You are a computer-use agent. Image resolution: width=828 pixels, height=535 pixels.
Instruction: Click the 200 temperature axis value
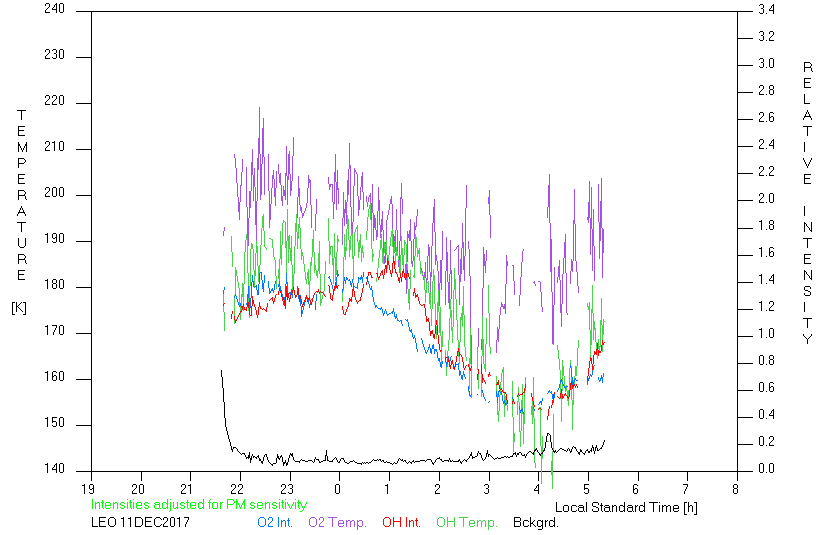(54, 193)
